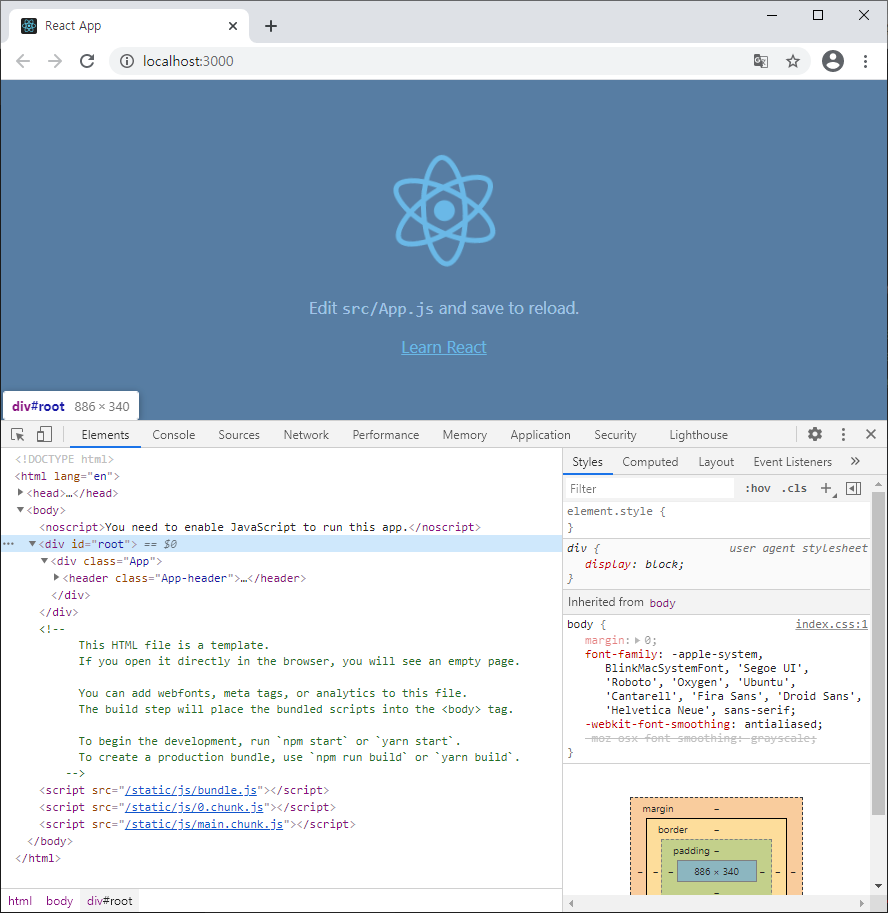Close the DevTools panel
888x913 pixels.
pyautogui.click(x=871, y=434)
